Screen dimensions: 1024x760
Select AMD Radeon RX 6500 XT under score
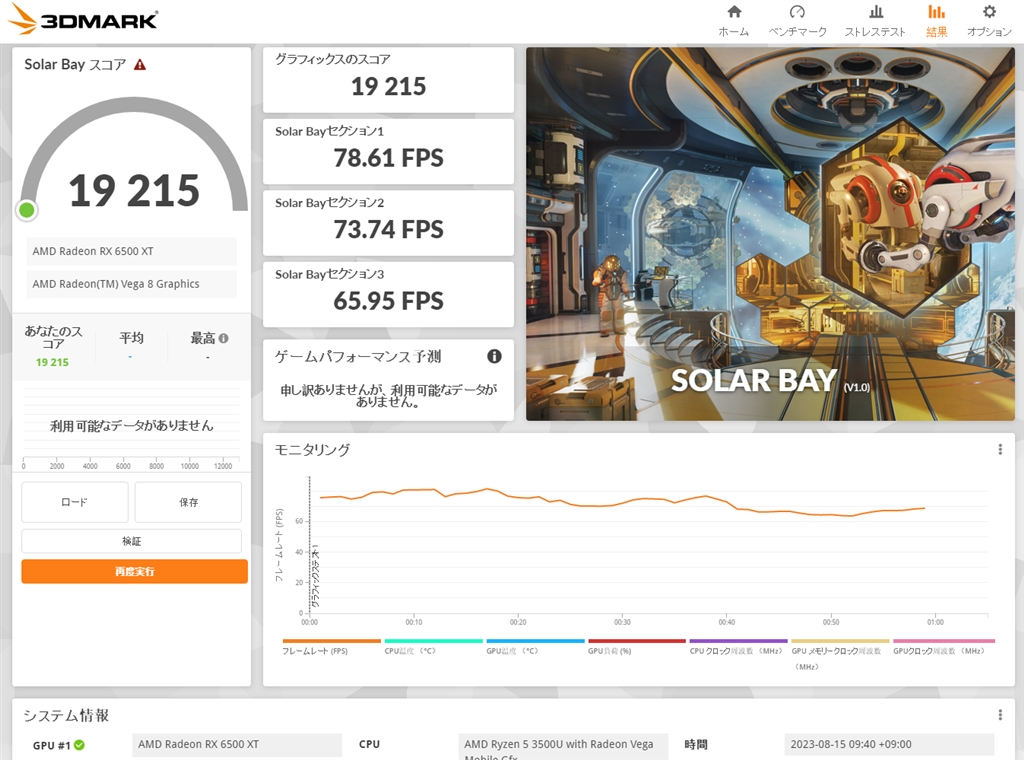tap(131, 251)
